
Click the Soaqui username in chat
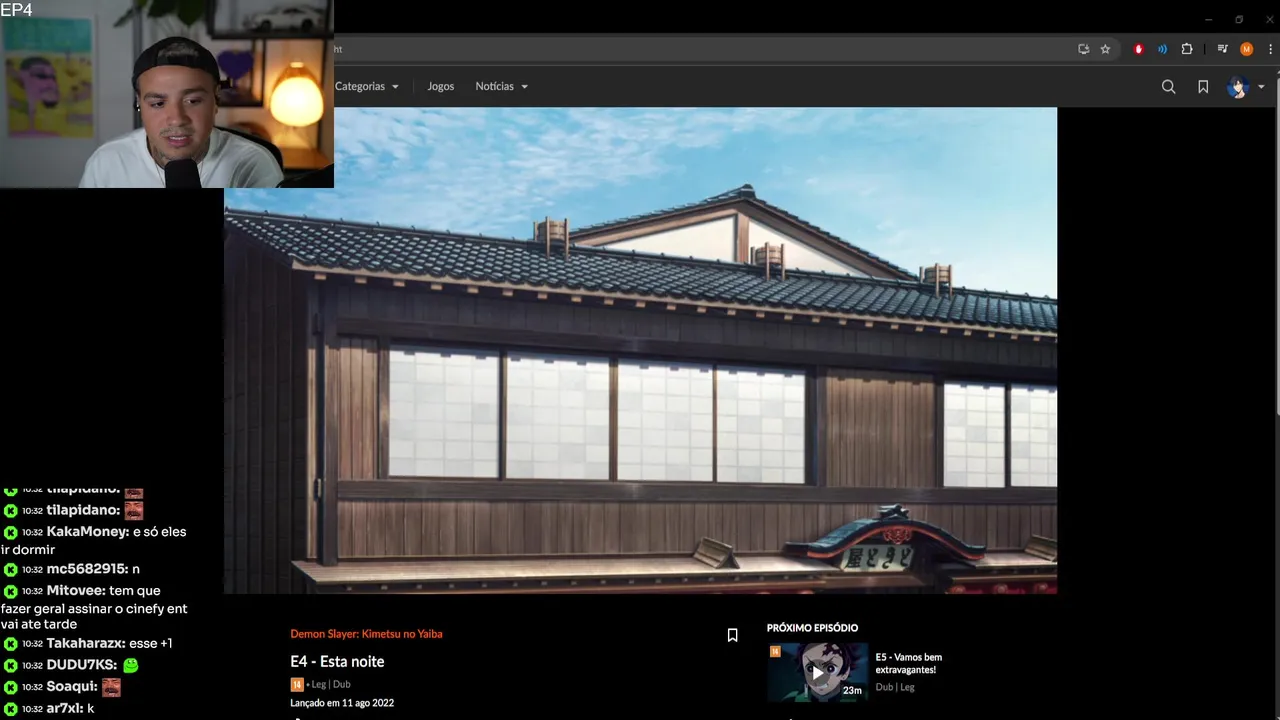(x=72, y=687)
